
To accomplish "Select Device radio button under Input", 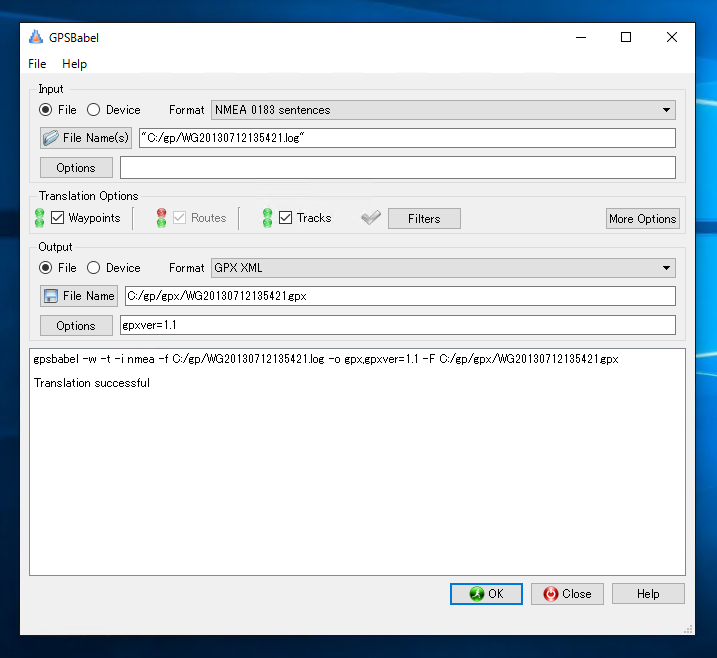I will (x=93, y=110).
